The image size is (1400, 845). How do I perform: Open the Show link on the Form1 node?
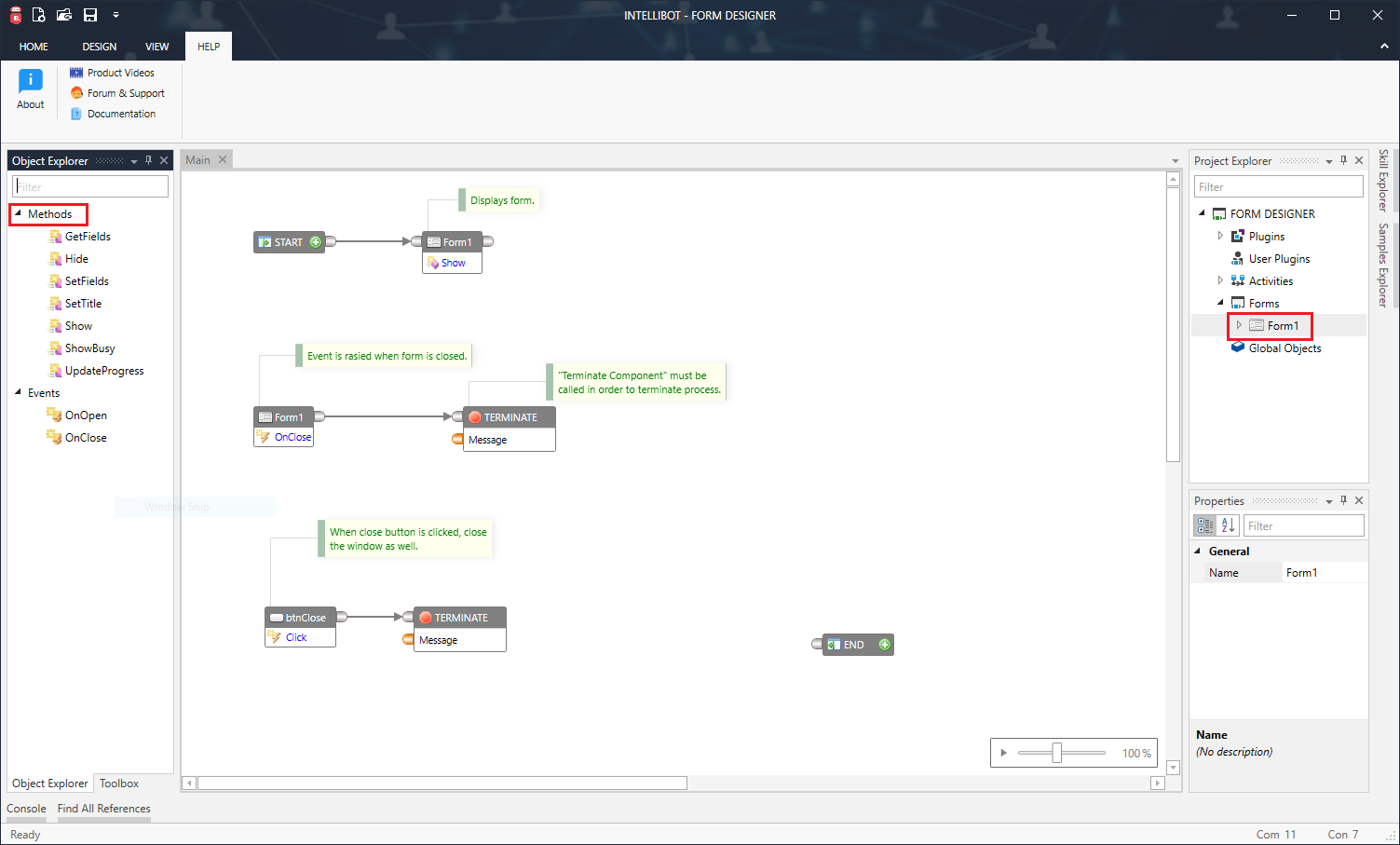[x=452, y=263]
